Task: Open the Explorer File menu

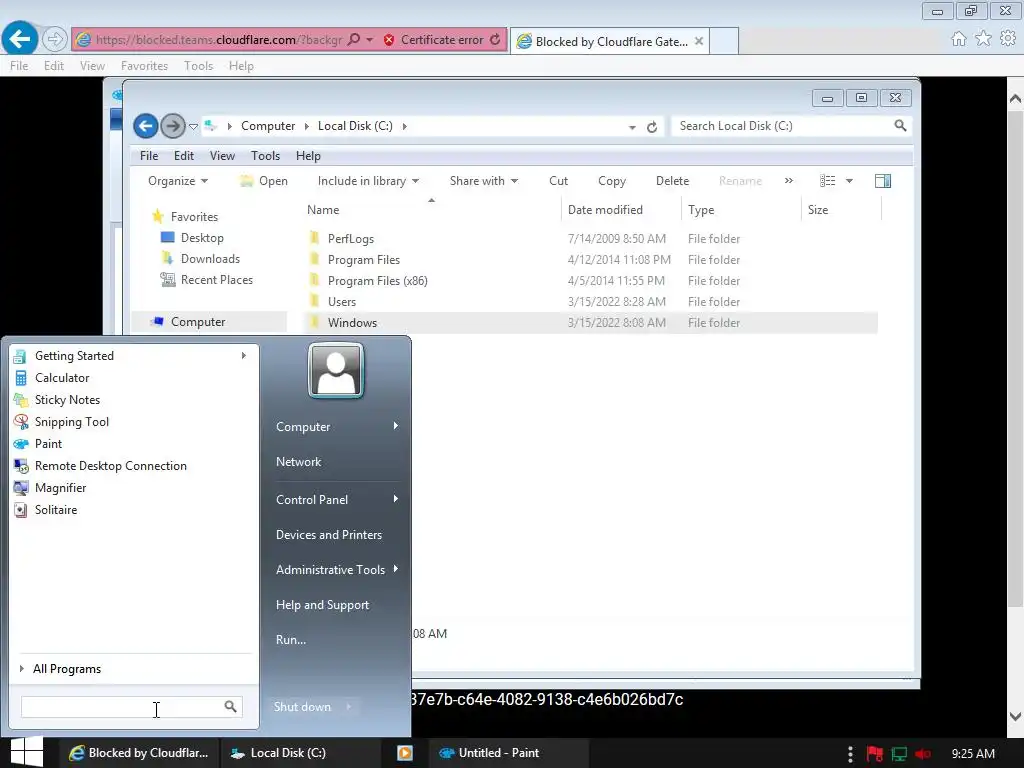Action: pyautogui.click(x=148, y=155)
